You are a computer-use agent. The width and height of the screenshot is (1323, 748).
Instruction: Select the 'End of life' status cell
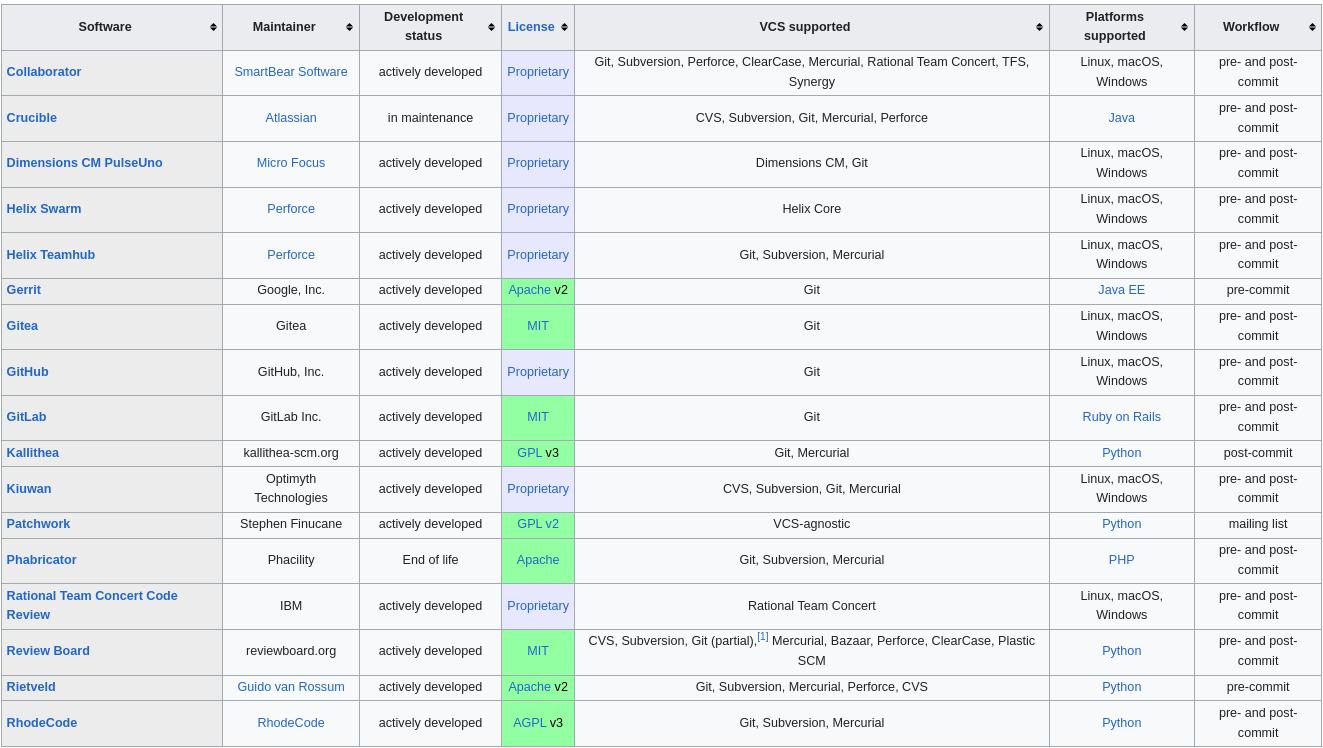click(430, 560)
